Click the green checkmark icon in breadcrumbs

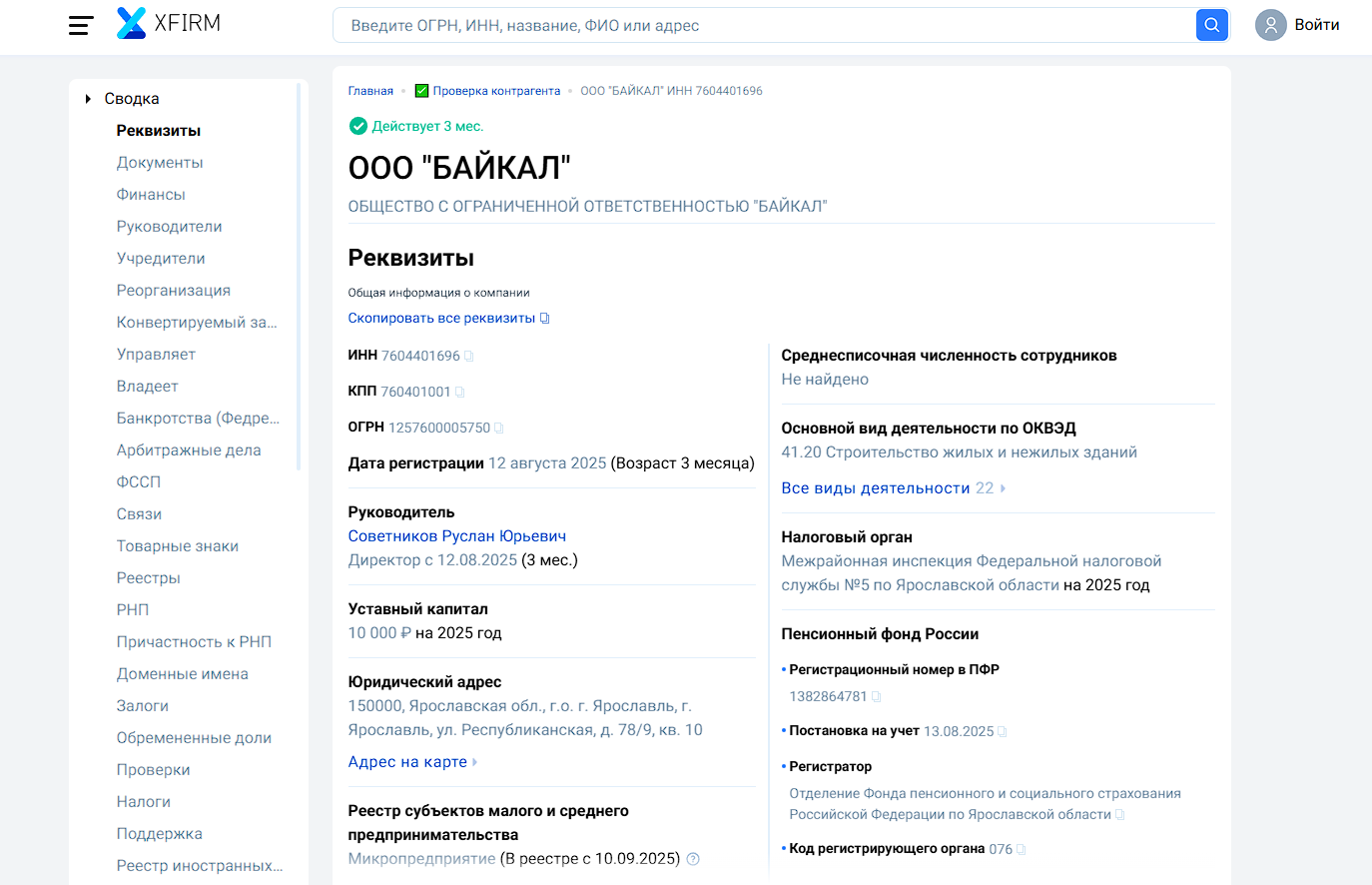(421, 91)
